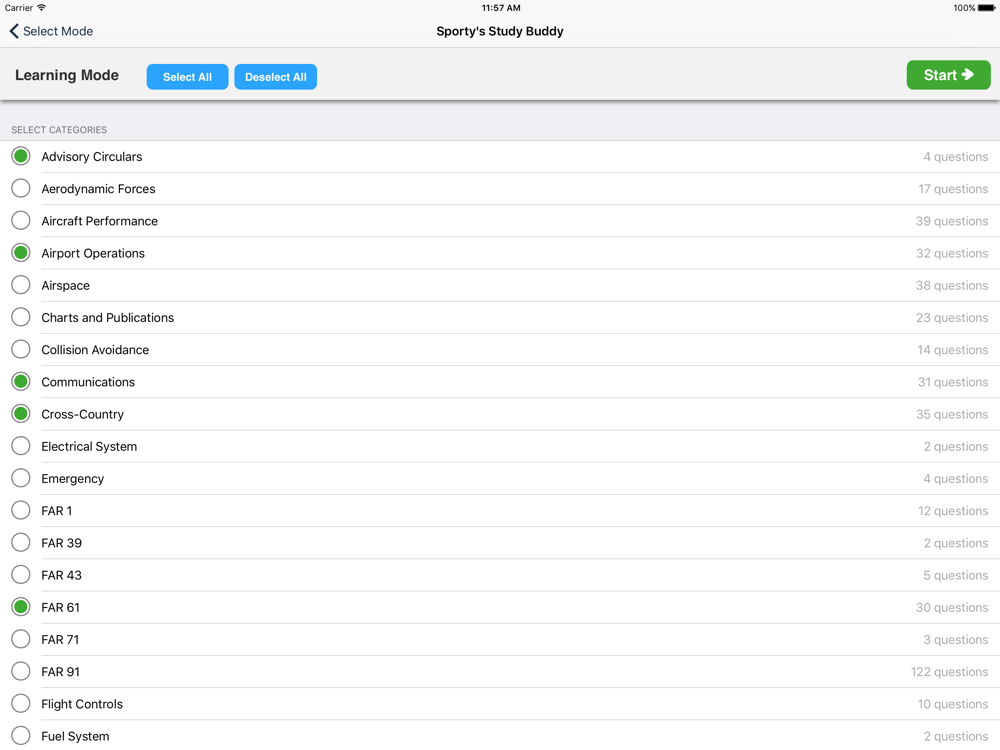The height and width of the screenshot is (750, 1000).
Task: Click the Collision Avoidance label
Action: pos(95,350)
